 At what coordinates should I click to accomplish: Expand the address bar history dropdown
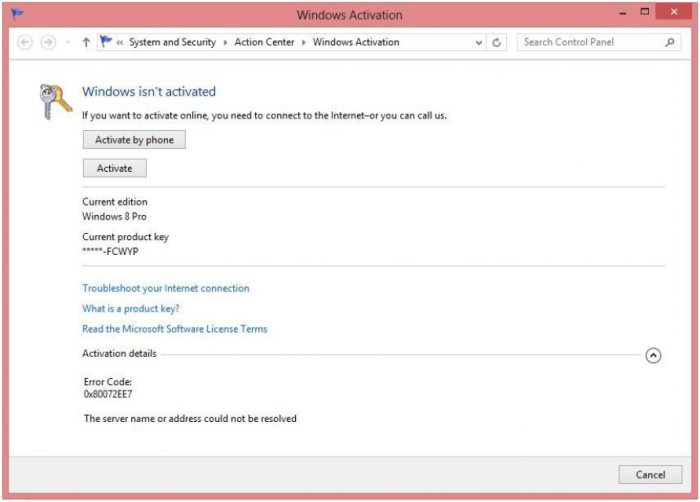coord(478,43)
